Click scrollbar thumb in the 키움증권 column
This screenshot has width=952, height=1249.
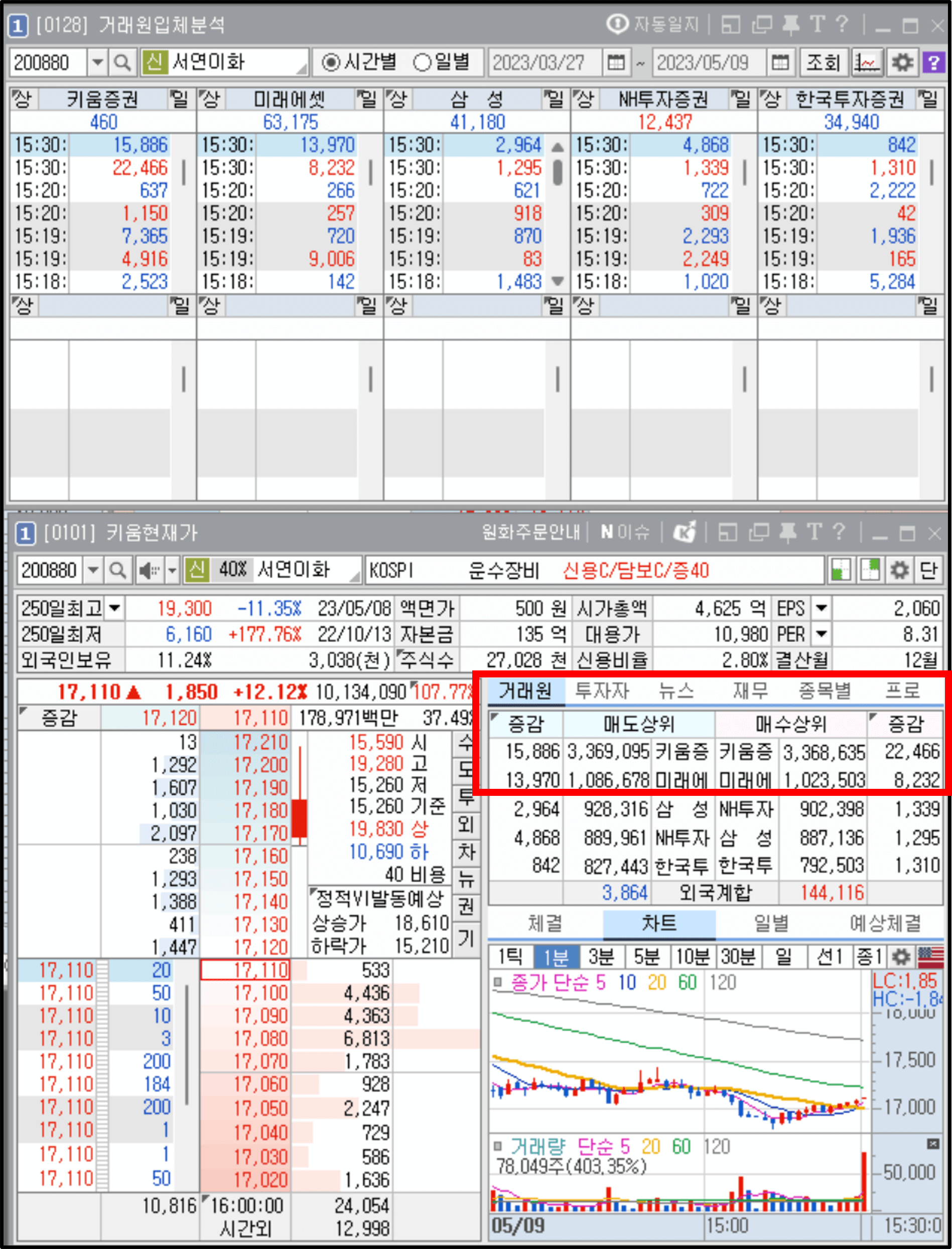point(184,172)
